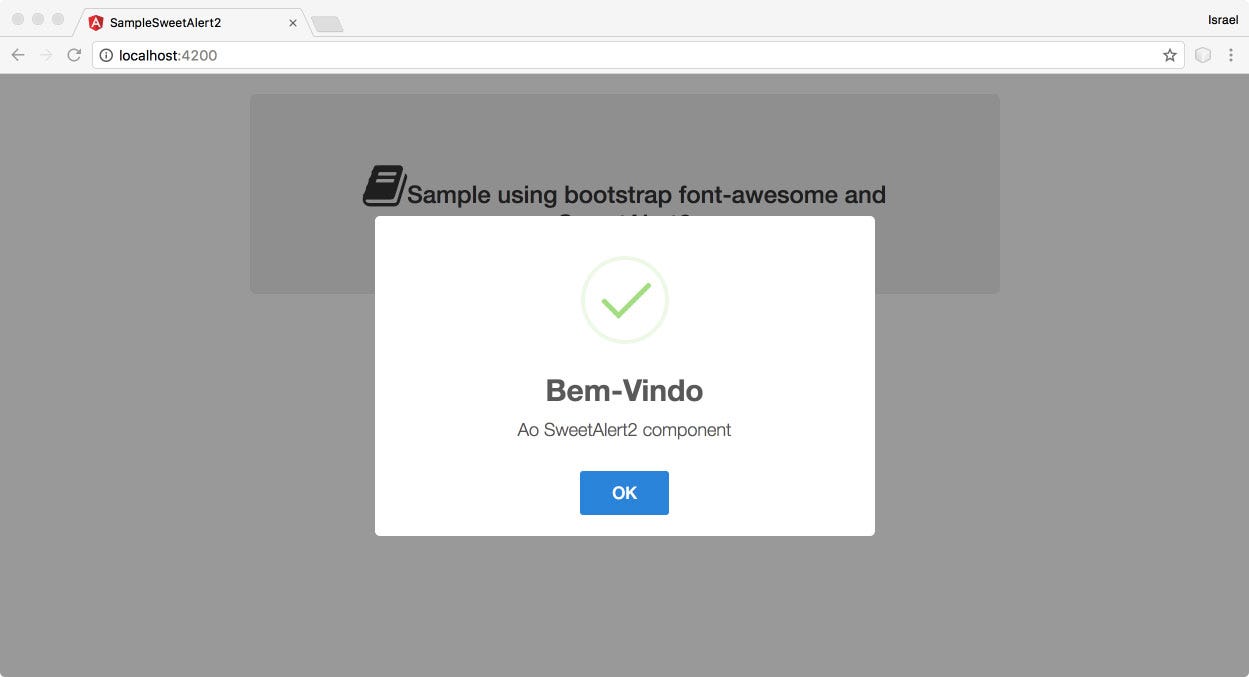Reload the localhost page
This screenshot has width=1249, height=677.
click(73, 55)
